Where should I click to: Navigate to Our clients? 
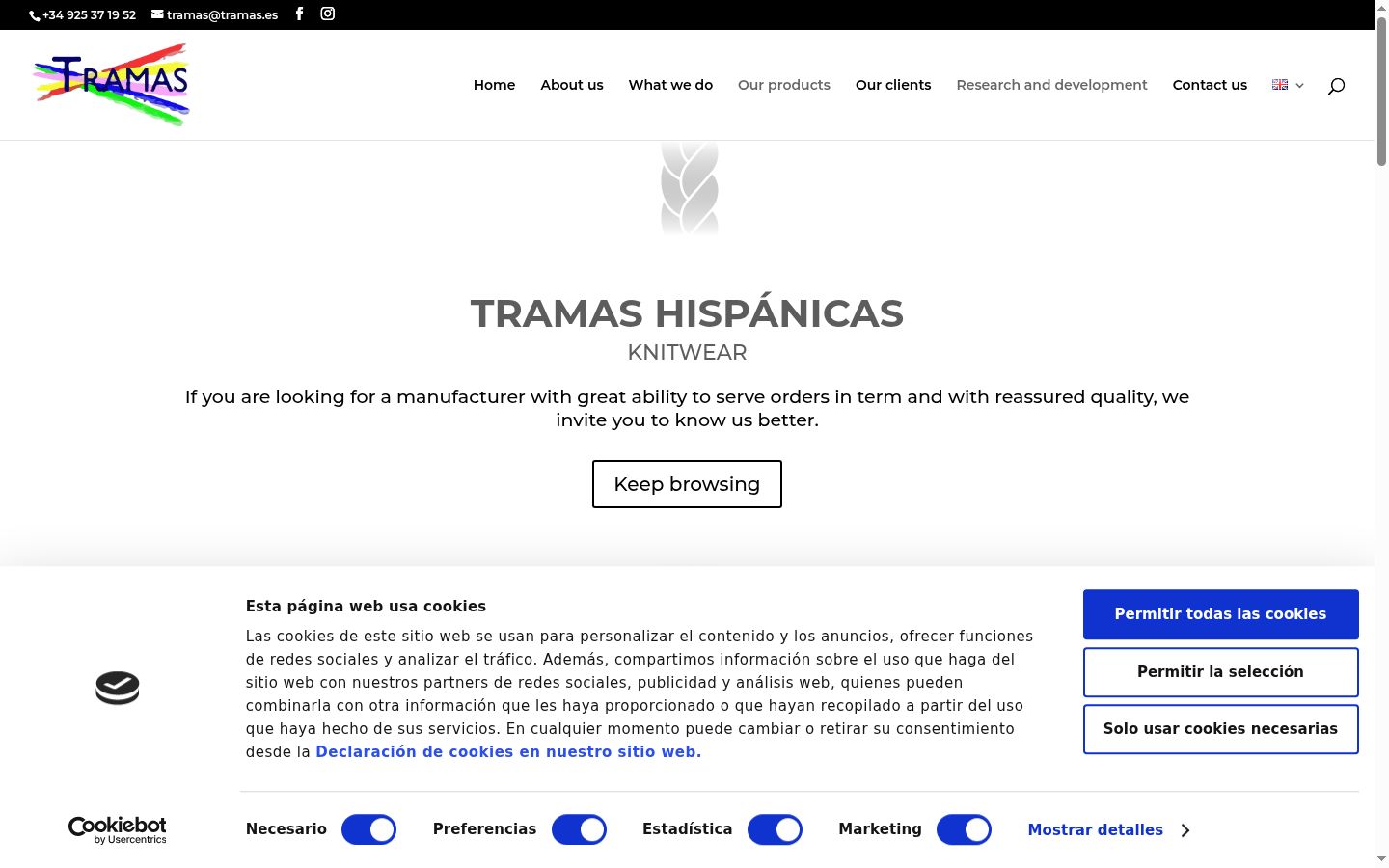pyautogui.click(x=893, y=85)
